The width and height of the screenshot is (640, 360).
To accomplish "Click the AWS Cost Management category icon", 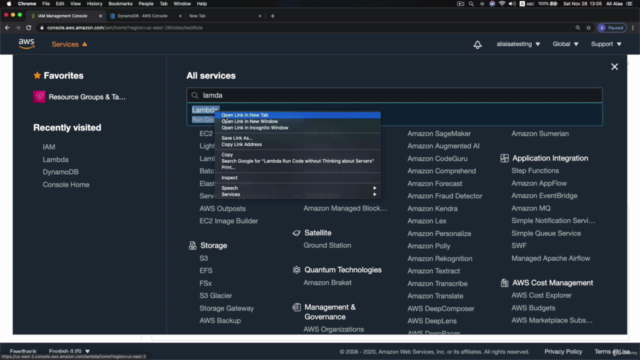I will click(x=504, y=282).
